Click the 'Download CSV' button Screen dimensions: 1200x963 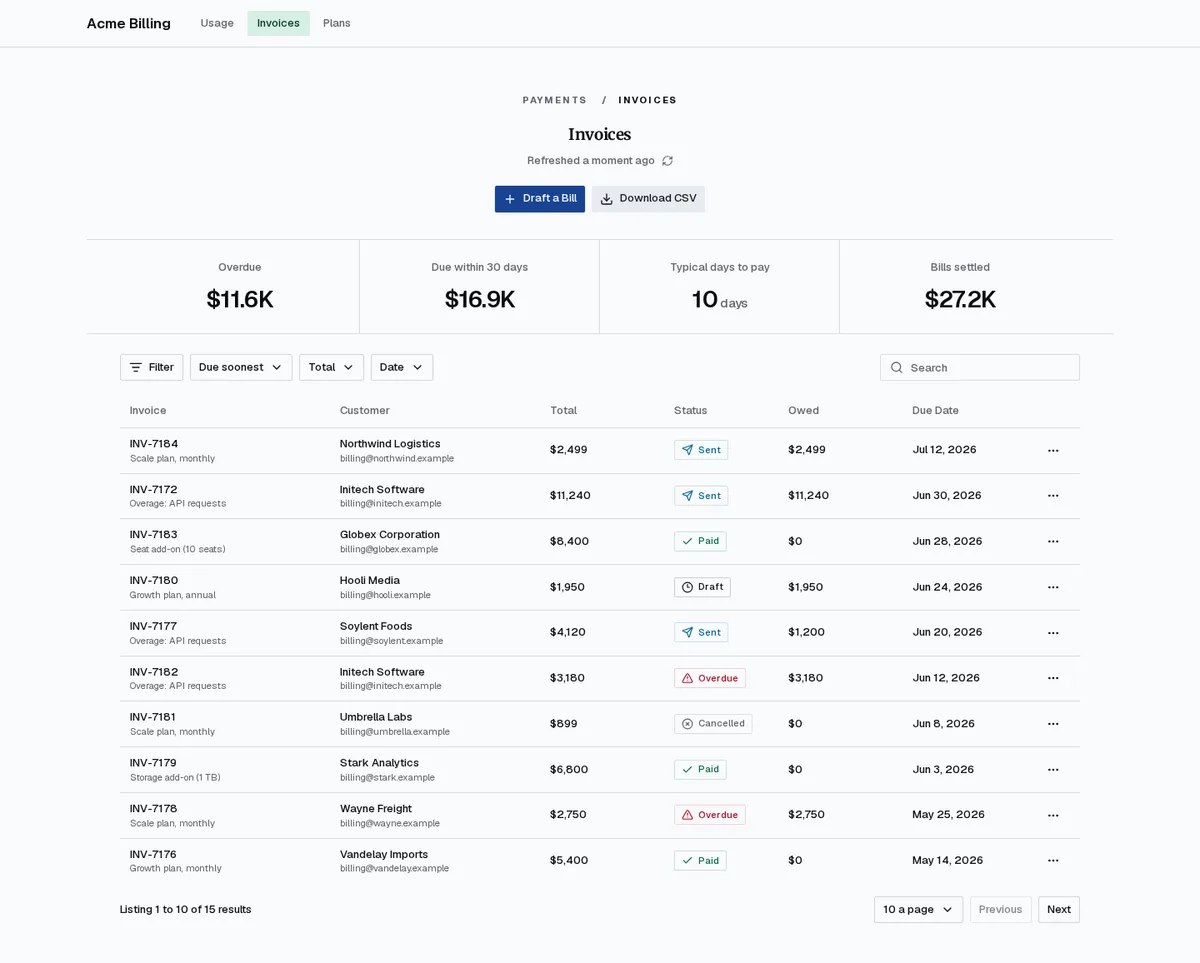pos(648,199)
